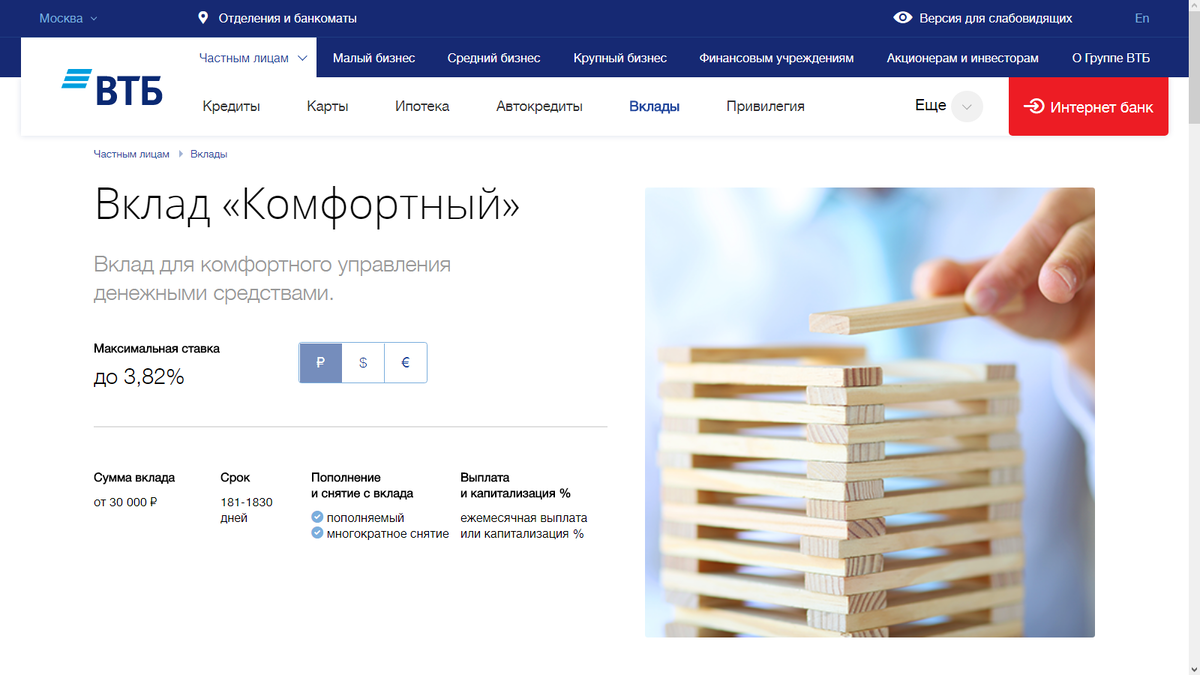Viewport: 1200px width, 675px height.
Task: Click the rate value до 3,82%
Action: (x=139, y=377)
